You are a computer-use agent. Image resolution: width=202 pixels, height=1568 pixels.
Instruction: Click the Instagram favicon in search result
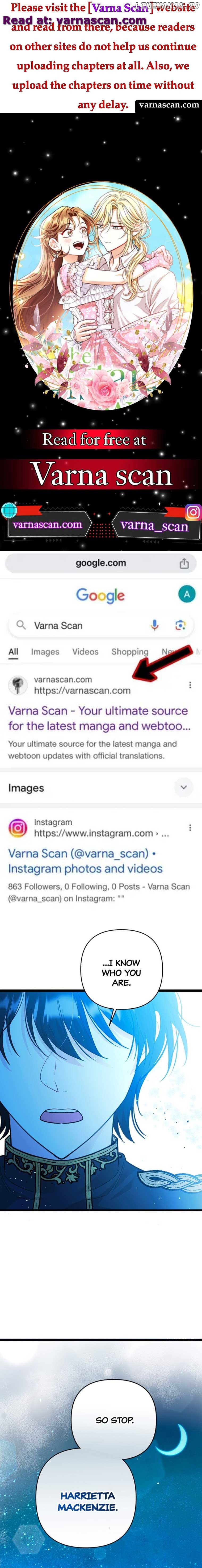[x=18, y=828]
